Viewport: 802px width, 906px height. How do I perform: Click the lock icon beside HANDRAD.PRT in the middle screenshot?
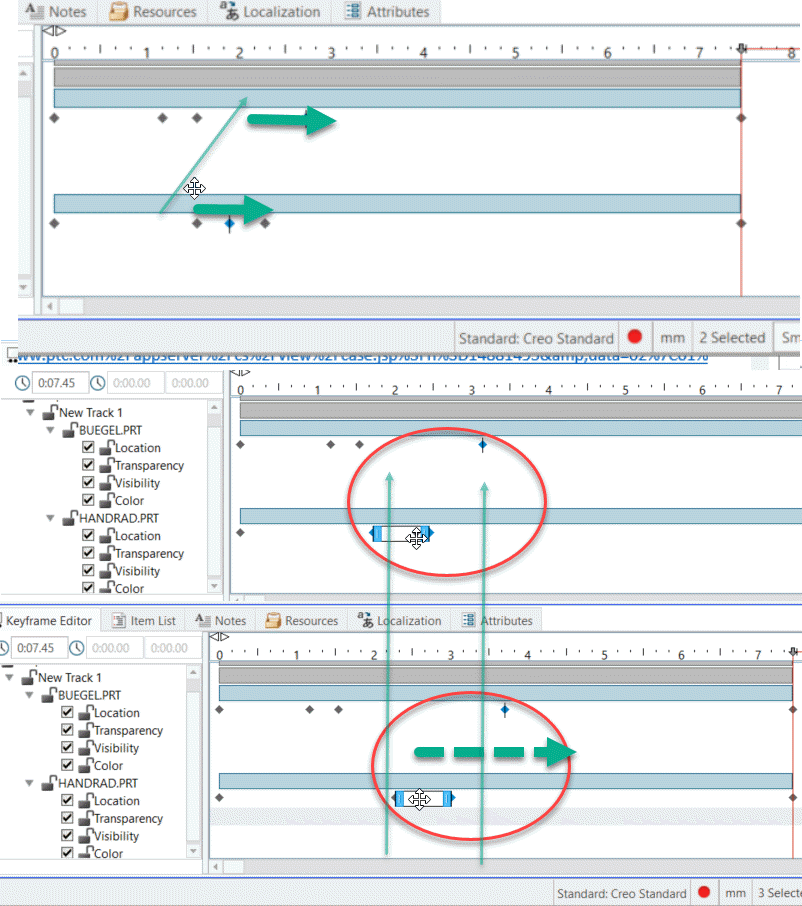tap(70, 518)
